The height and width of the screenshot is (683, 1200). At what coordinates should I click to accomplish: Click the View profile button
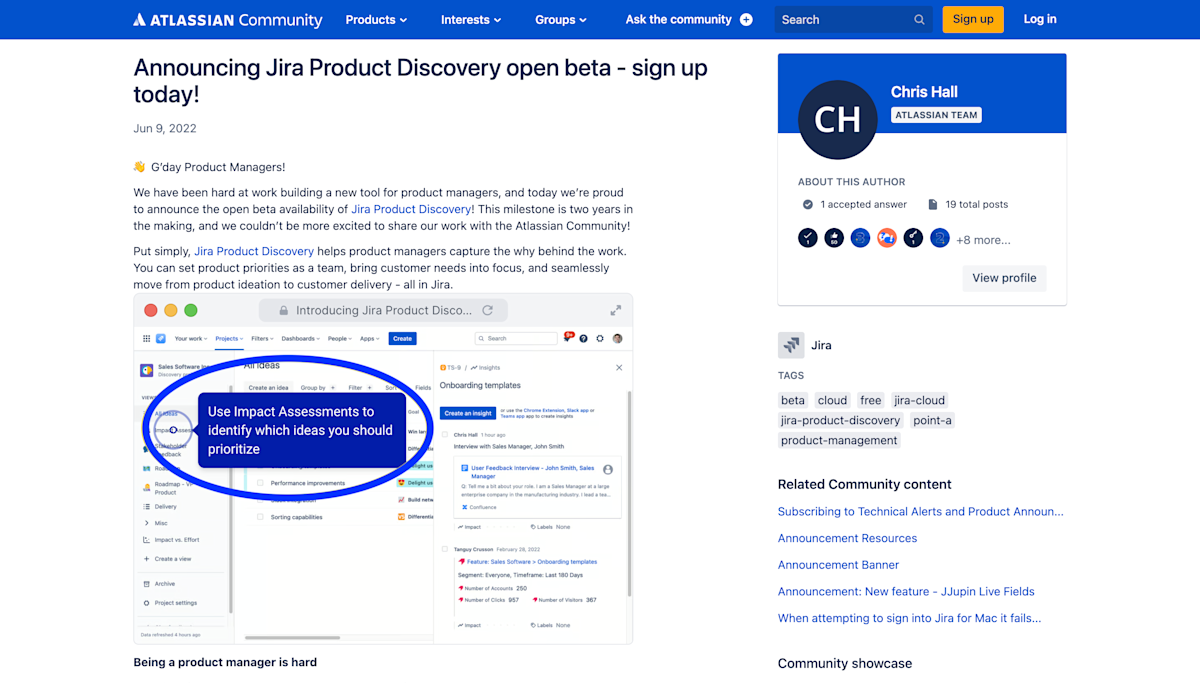(1004, 278)
